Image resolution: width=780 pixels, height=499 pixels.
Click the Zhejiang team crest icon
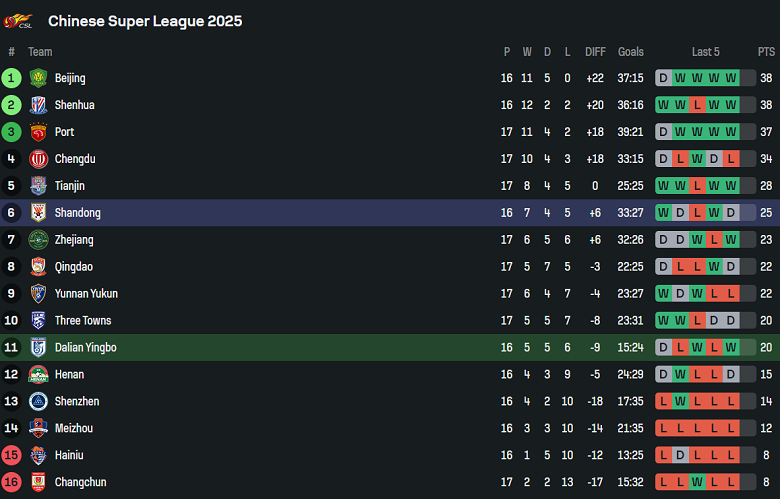(x=38, y=240)
